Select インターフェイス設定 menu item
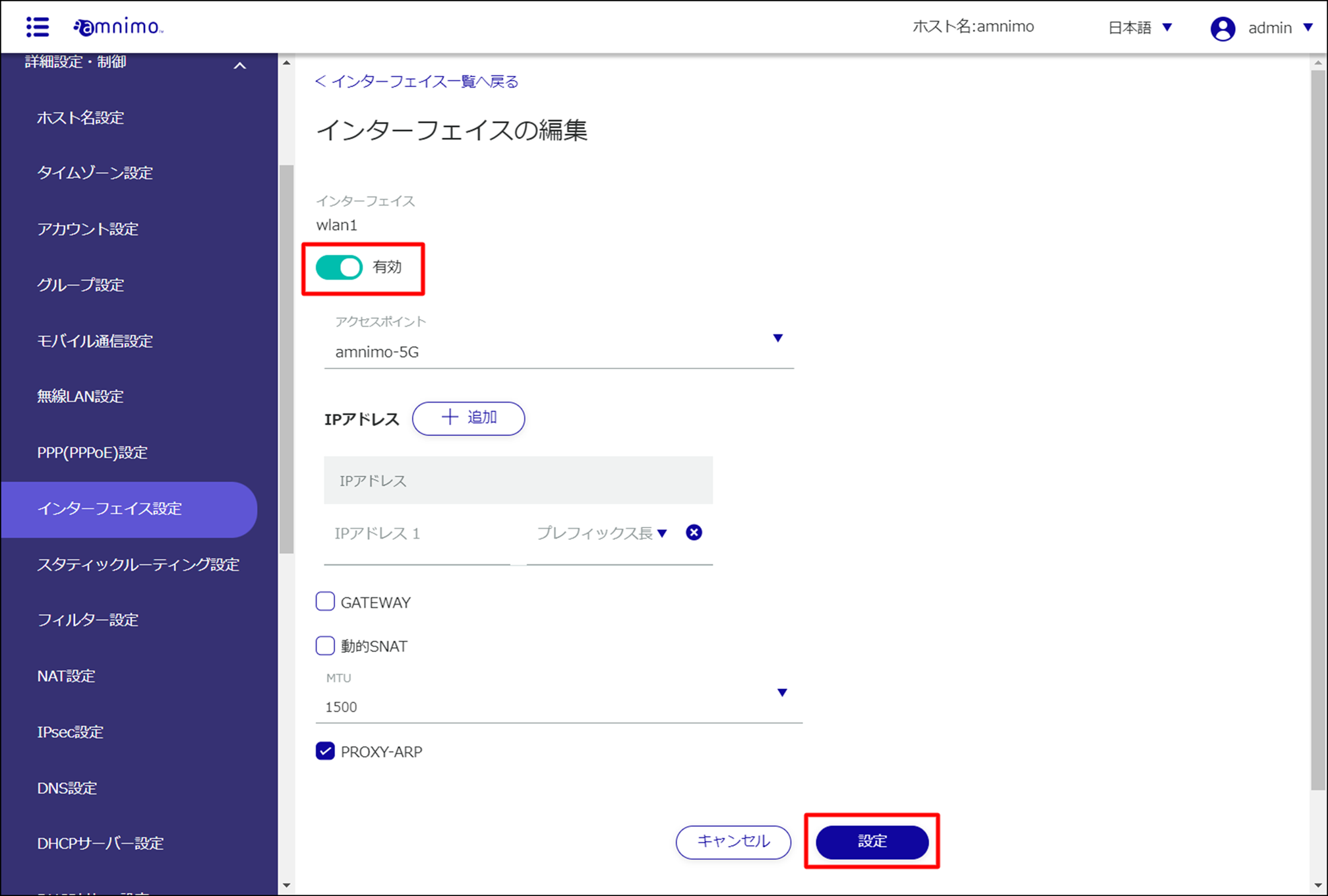 (129, 508)
